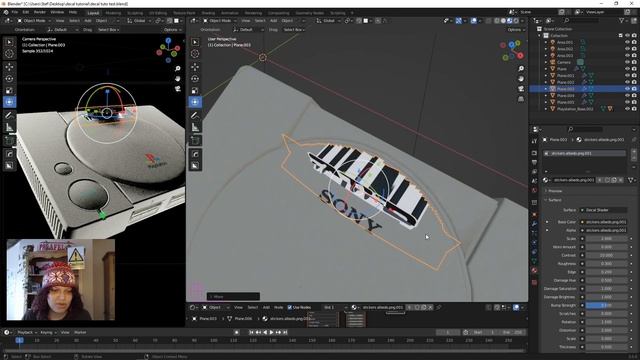Open the Window menu
640x360 pixels.
(x=57, y=12)
